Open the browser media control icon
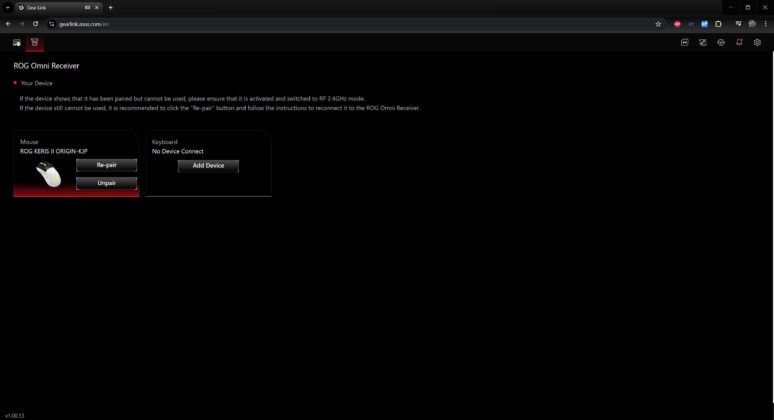The height and width of the screenshot is (420, 774). coord(738,24)
